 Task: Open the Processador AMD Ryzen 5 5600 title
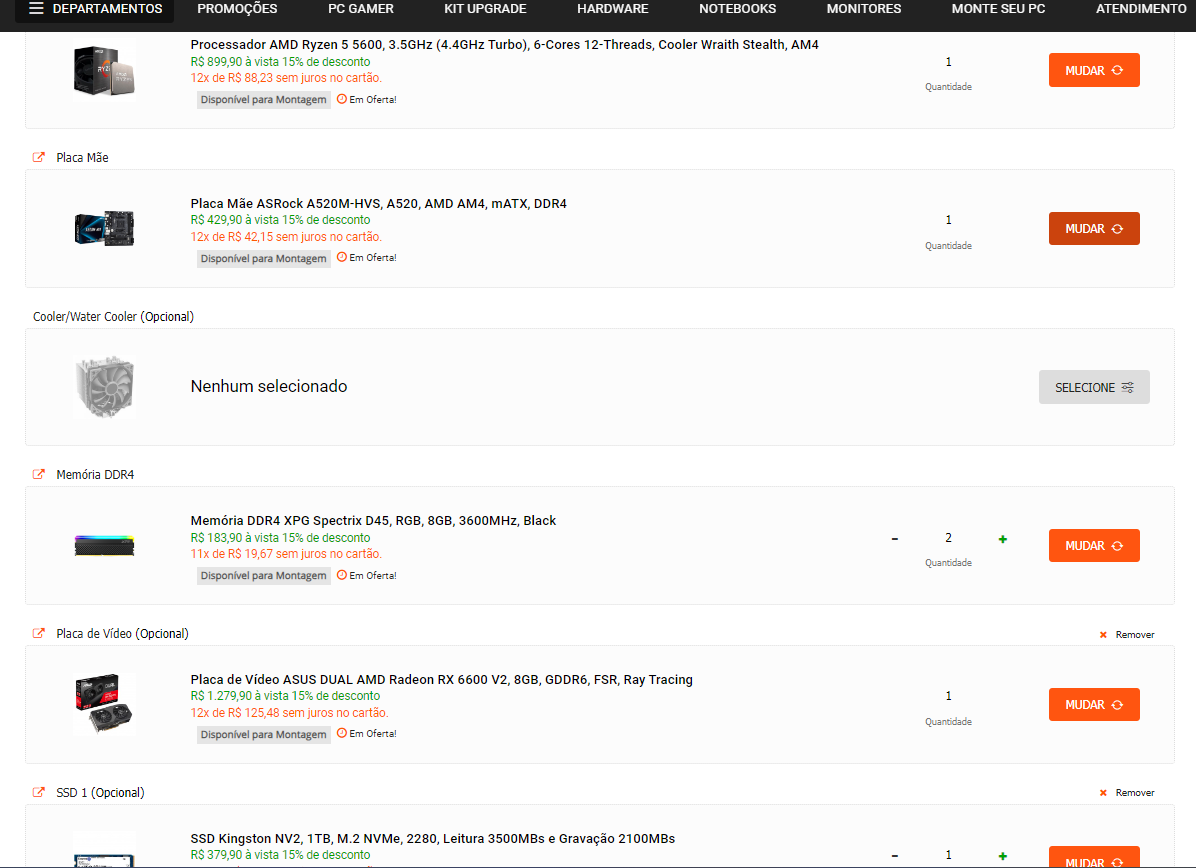coord(504,44)
